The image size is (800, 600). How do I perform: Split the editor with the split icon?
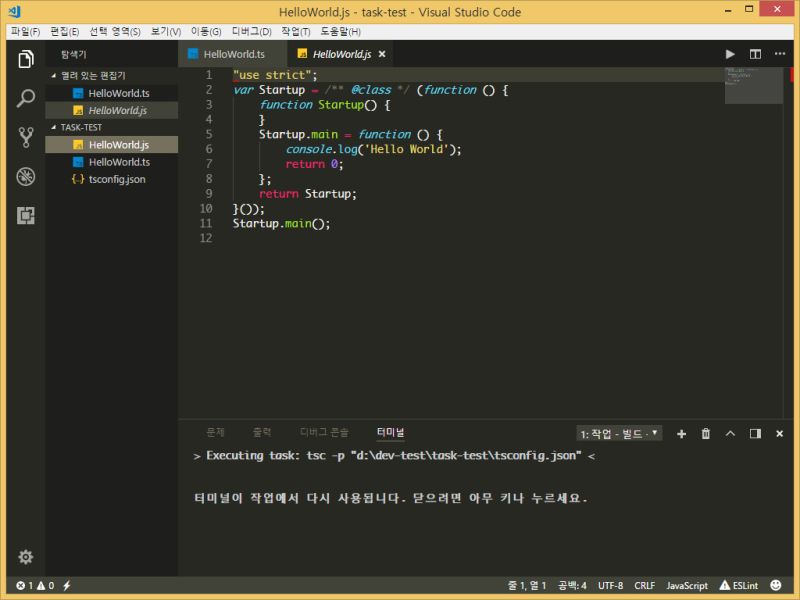754,54
